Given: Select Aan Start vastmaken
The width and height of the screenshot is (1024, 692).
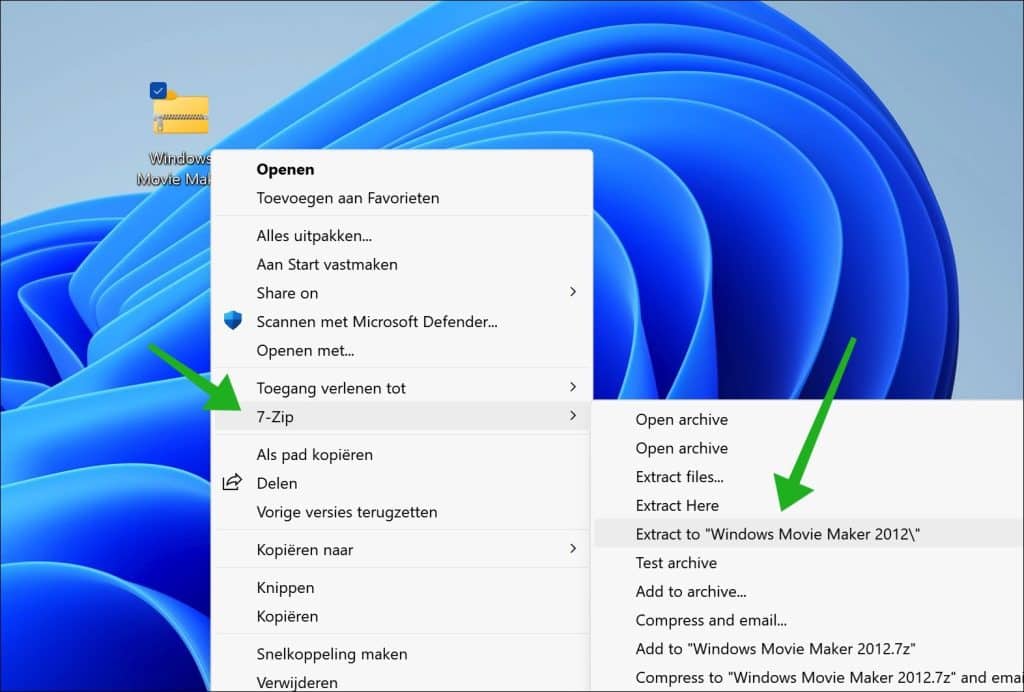Looking at the screenshot, I should tap(402, 264).
